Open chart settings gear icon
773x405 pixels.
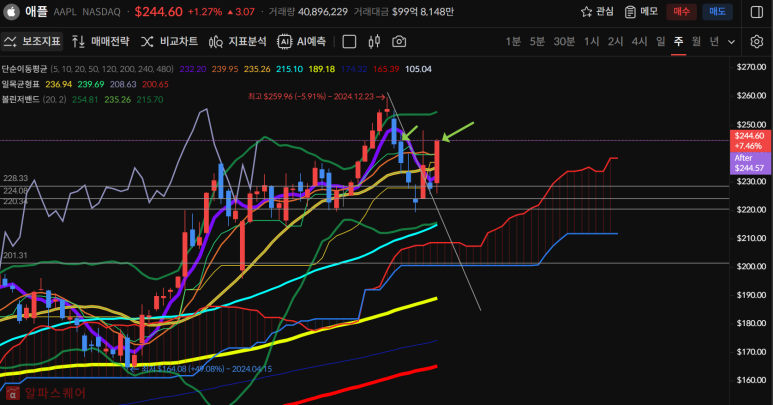click(757, 42)
